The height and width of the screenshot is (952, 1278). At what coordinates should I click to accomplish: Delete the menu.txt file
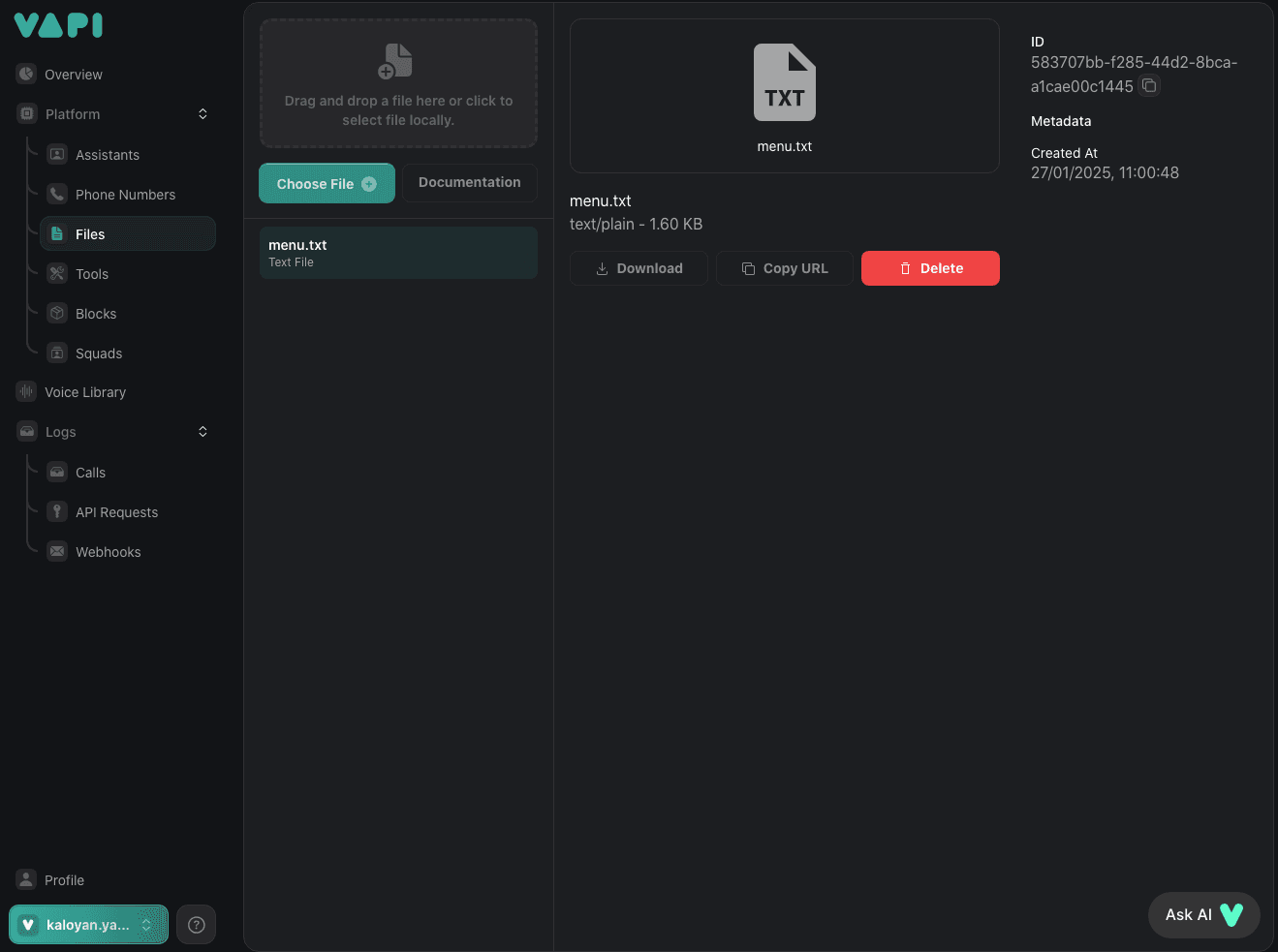[930, 268]
